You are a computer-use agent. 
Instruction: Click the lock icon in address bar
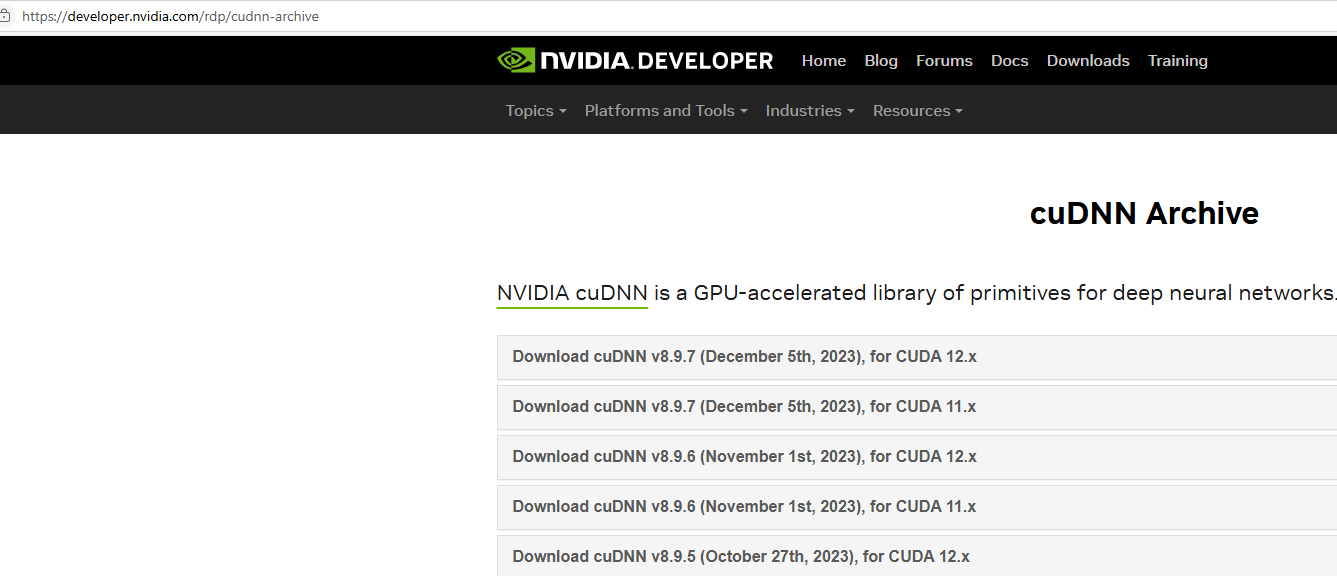pos(5,16)
